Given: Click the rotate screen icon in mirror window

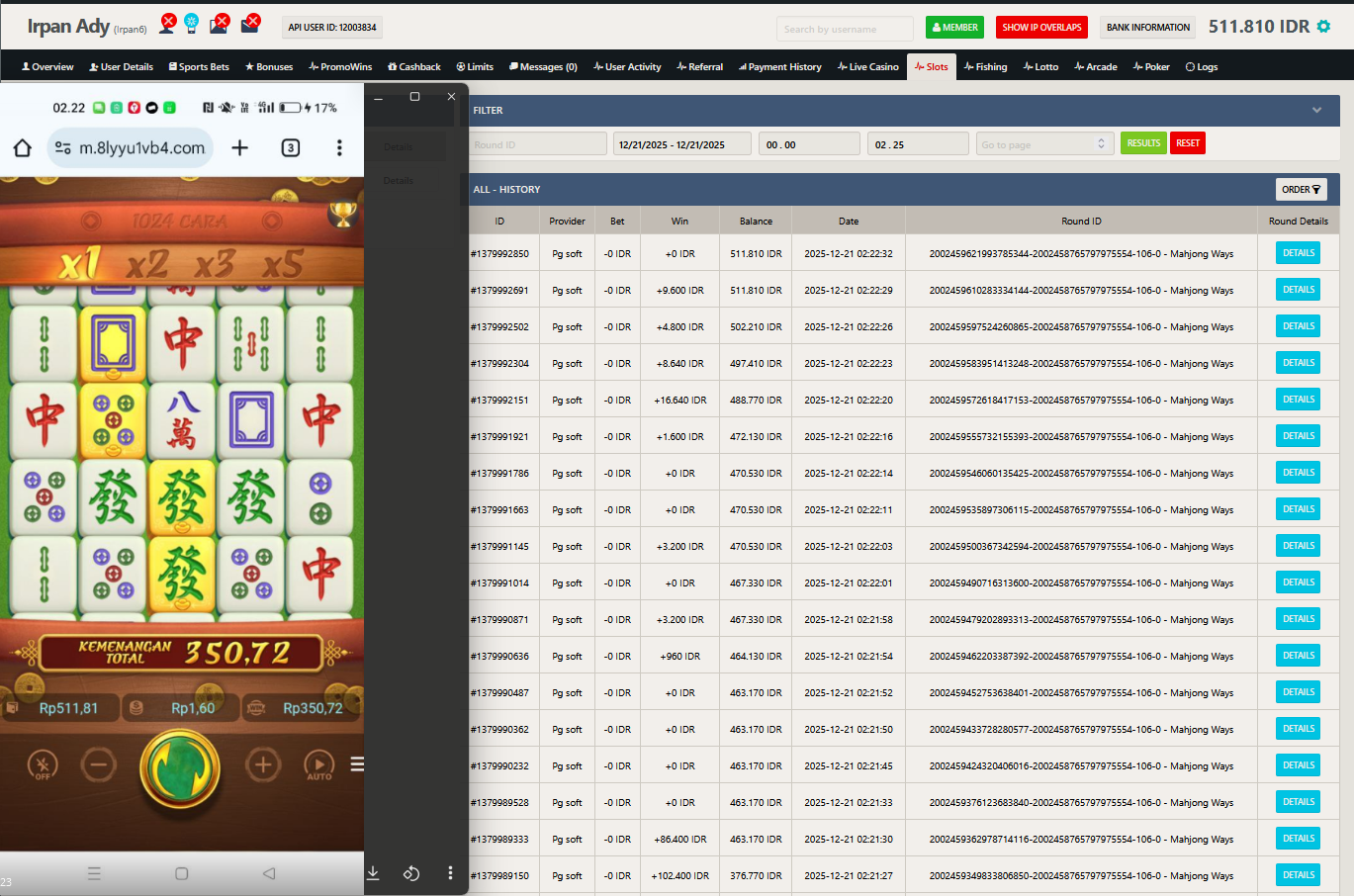Looking at the screenshot, I should 411,872.
